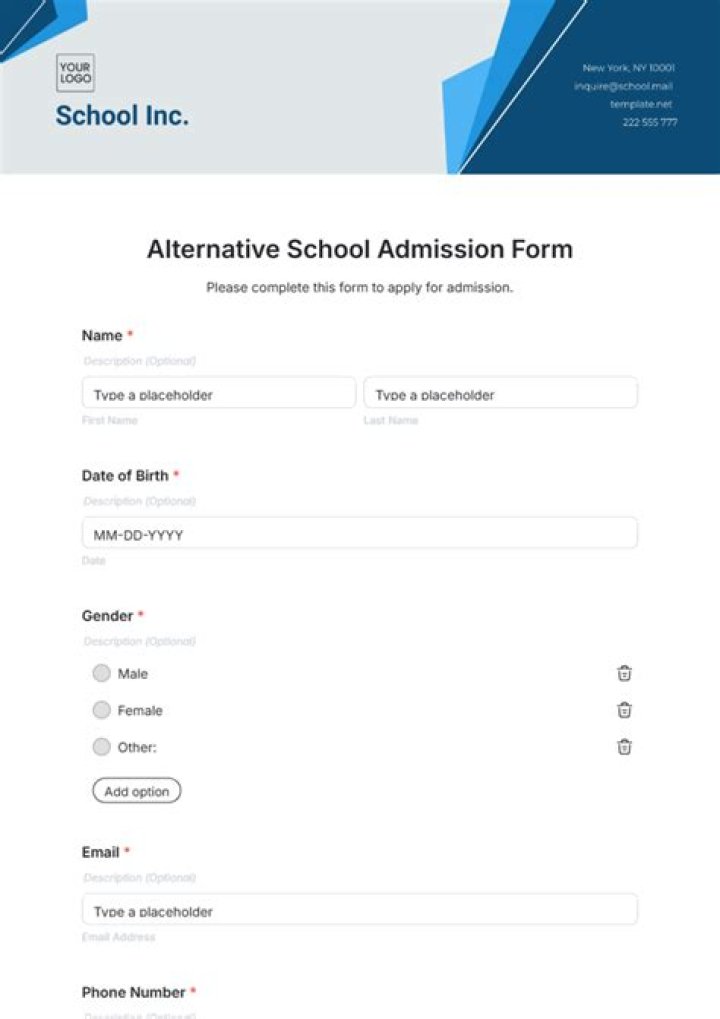This screenshot has width=720, height=1019.
Task: Click the Email address input box
Action: (x=359, y=909)
